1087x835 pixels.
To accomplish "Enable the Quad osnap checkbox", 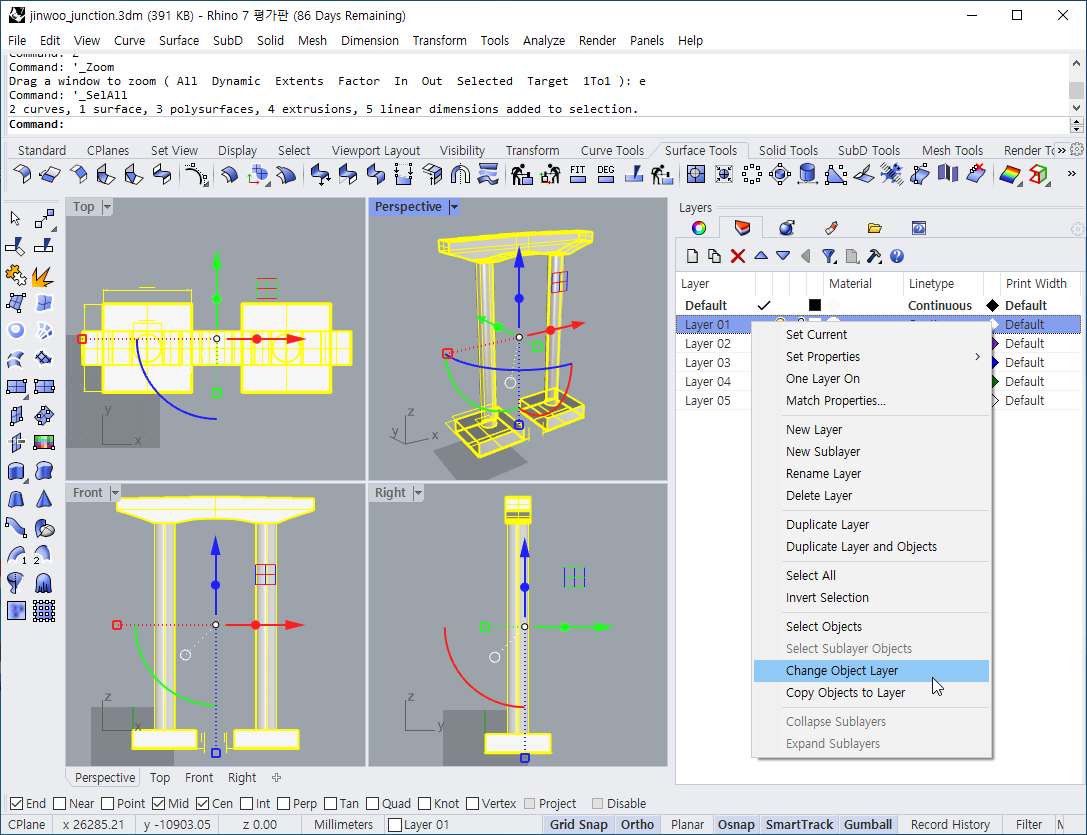I will click(x=372, y=803).
